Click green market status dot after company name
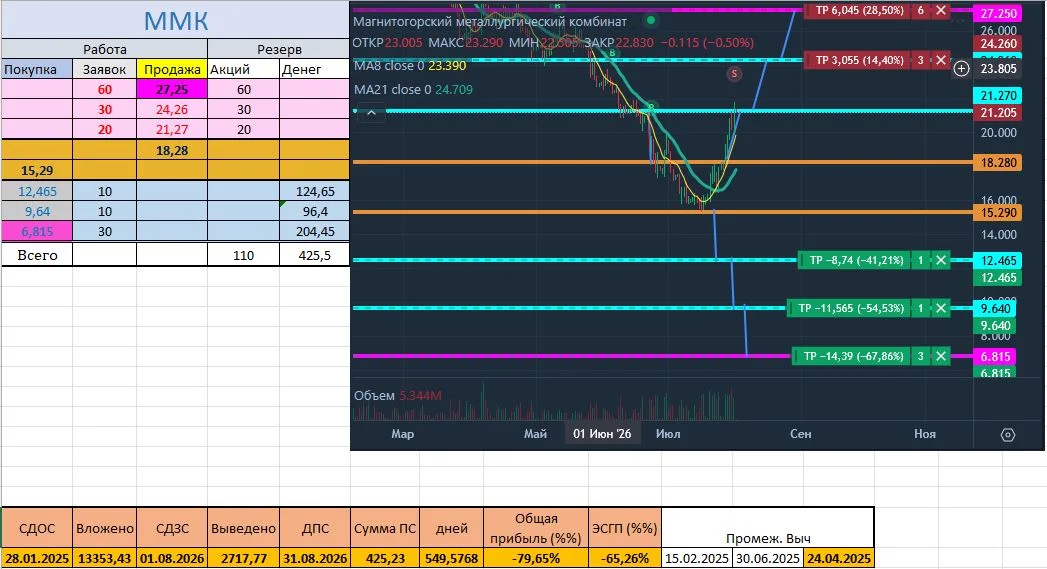This screenshot has width=1047, height=569. pyautogui.click(x=651, y=20)
